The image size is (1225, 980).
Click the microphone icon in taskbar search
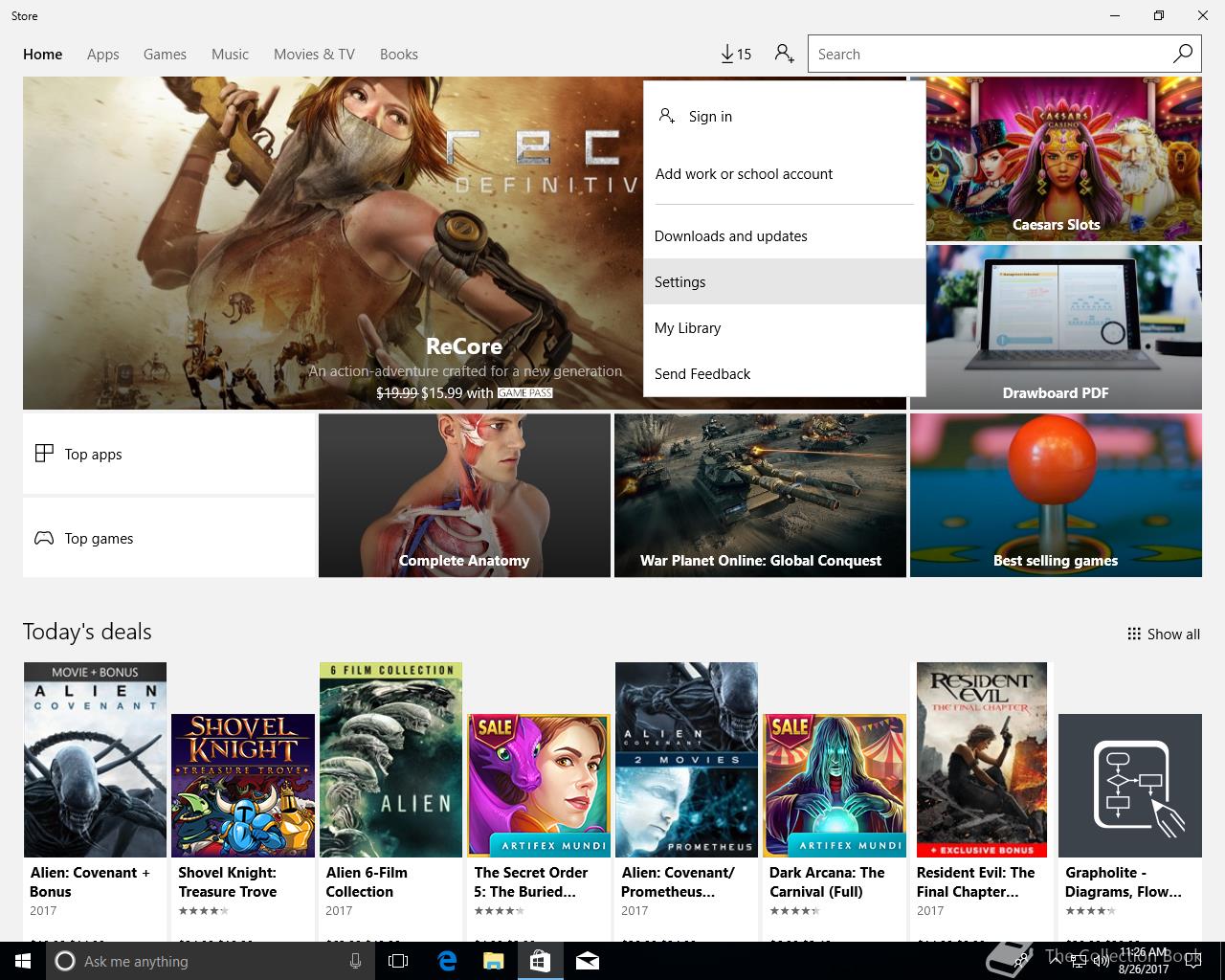pos(355,961)
